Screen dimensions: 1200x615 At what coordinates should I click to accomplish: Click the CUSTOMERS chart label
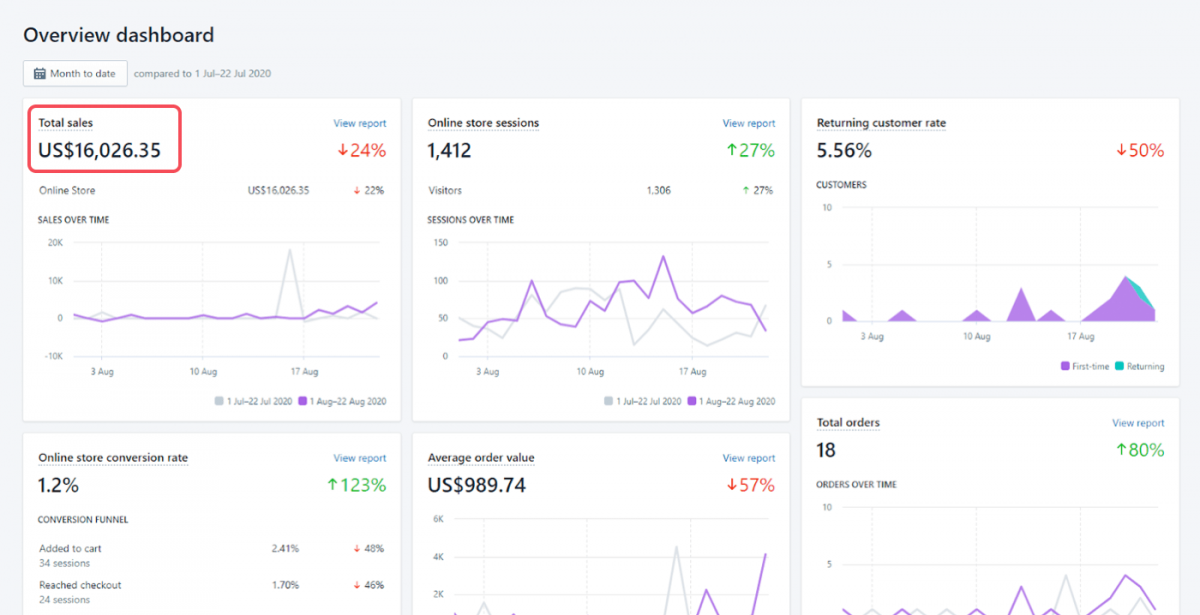[x=841, y=185]
